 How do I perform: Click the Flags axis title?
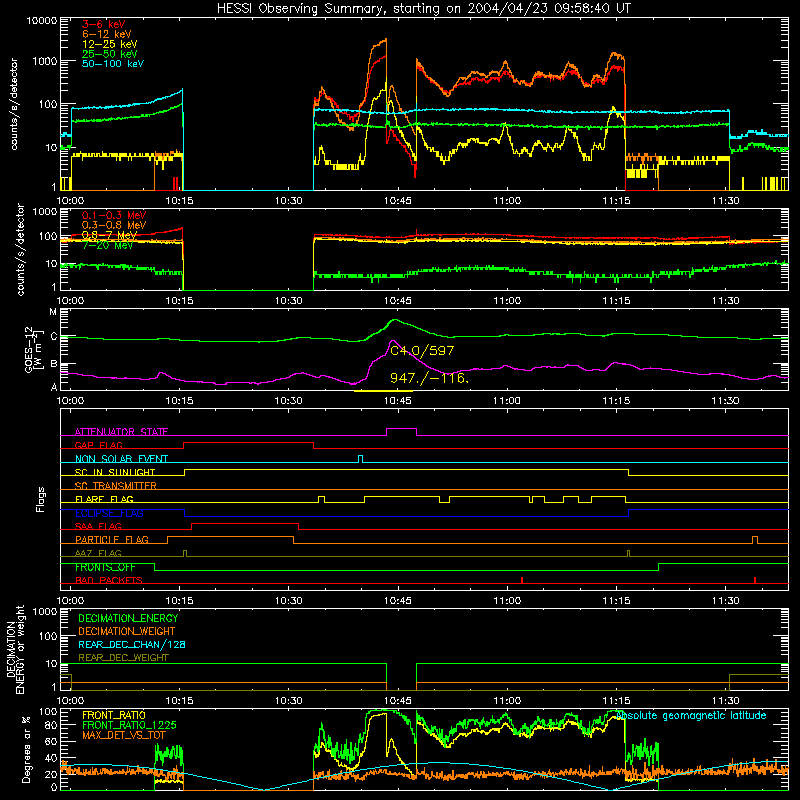(41, 499)
